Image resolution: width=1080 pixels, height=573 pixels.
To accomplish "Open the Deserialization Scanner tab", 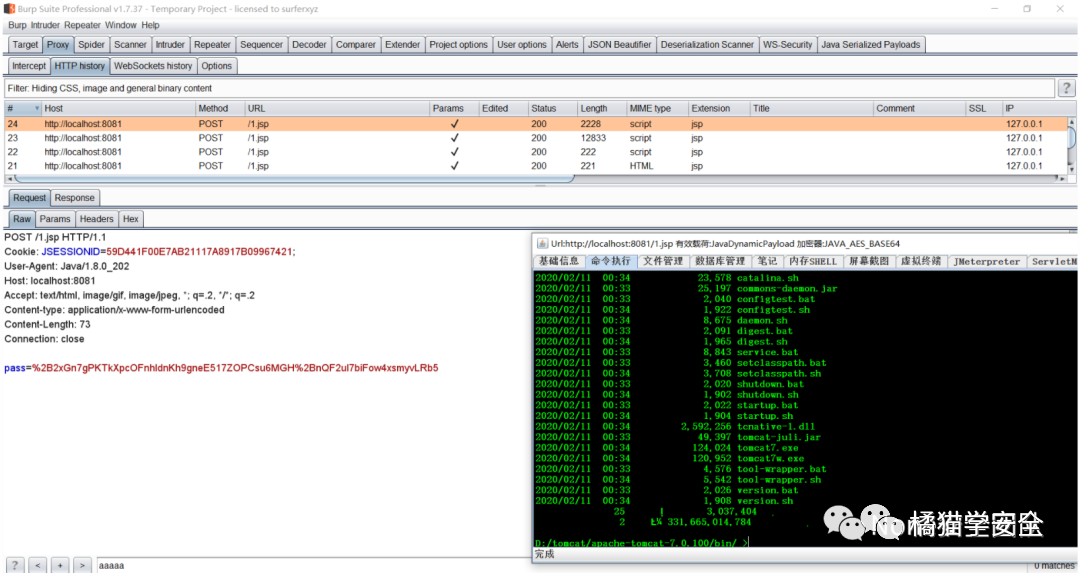I will 707,45.
